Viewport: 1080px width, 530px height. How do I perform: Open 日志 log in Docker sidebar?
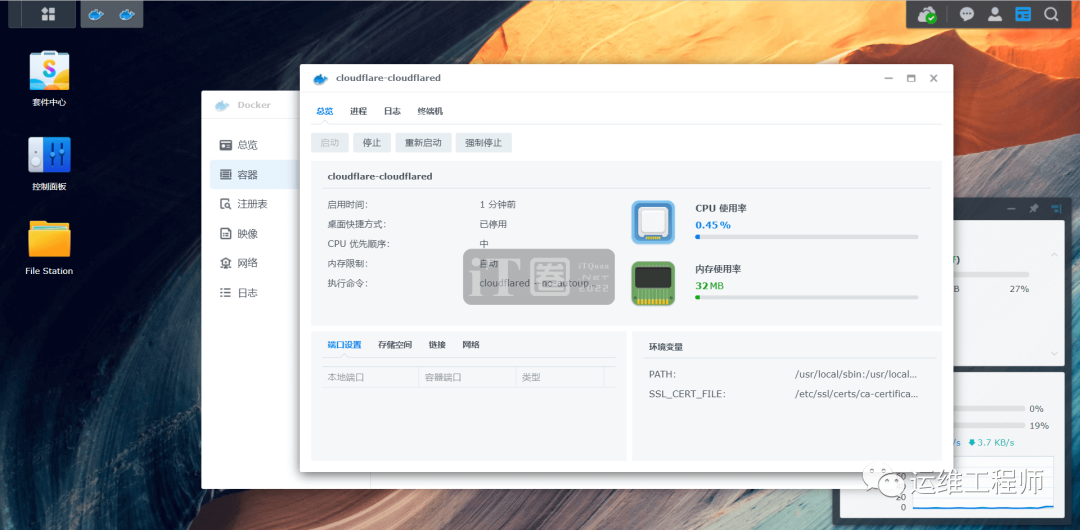tap(255, 292)
